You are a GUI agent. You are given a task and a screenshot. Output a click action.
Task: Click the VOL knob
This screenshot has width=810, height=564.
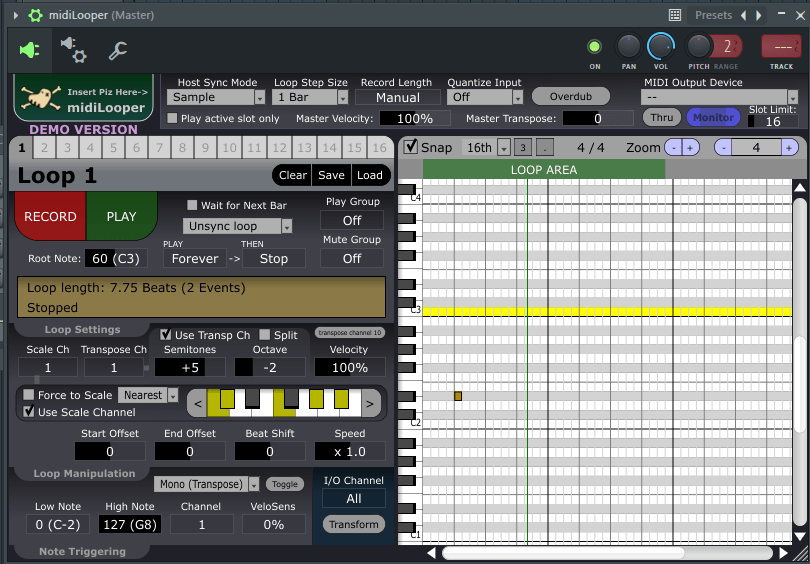661,46
